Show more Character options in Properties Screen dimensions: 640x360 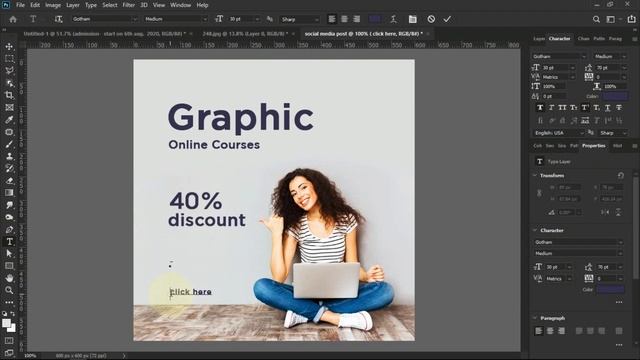coord(619,302)
